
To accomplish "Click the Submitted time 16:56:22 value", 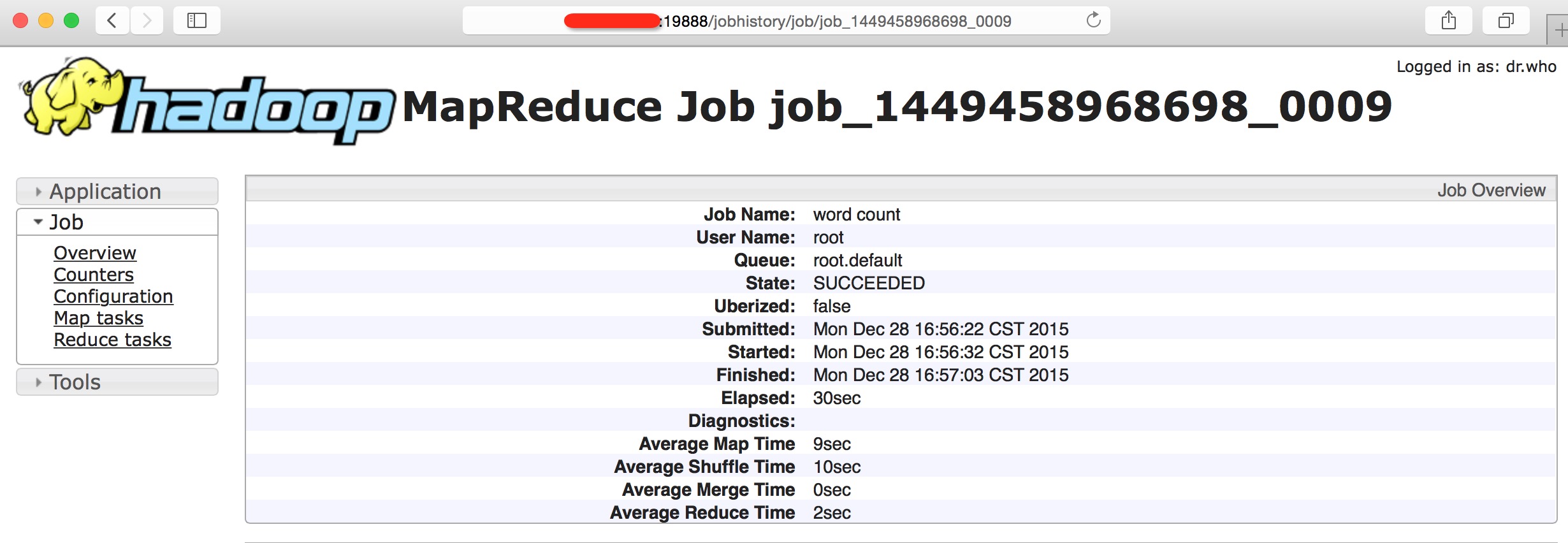I will coord(941,329).
